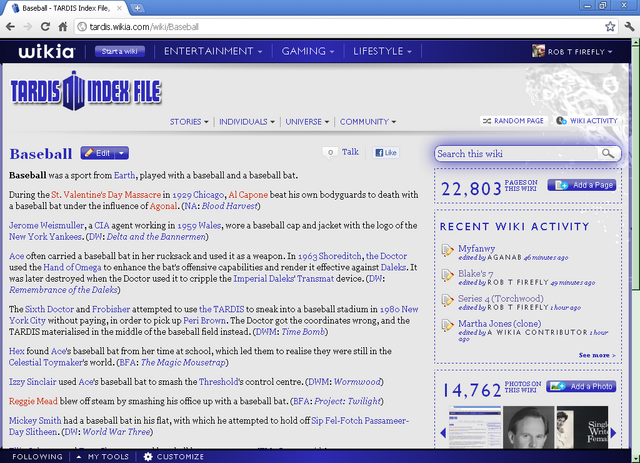Click the Edit button for Baseball
The height and width of the screenshot is (463, 640).
point(98,153)
